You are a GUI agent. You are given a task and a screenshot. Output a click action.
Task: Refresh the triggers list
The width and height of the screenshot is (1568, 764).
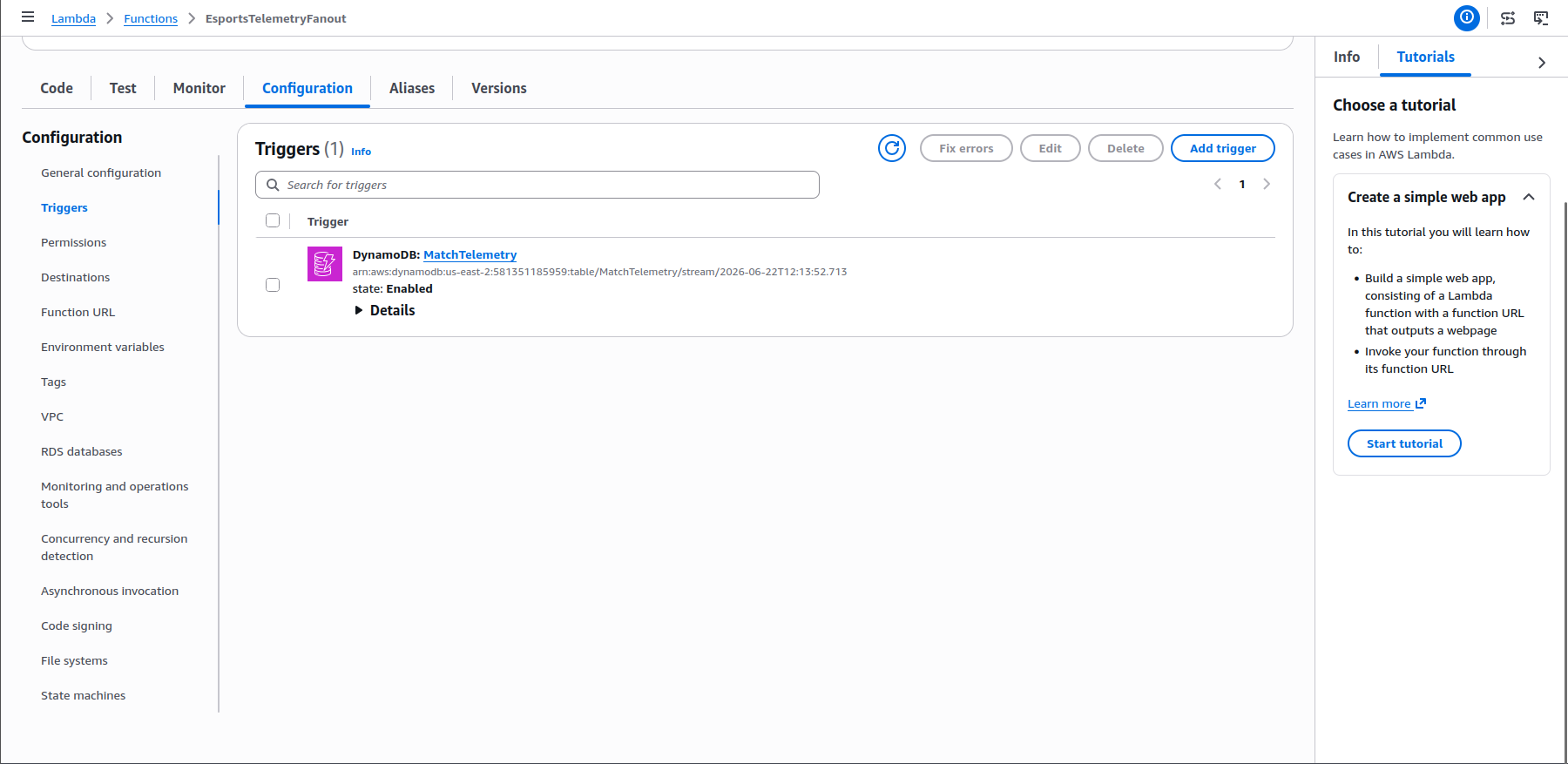click(x=892, y=148)
